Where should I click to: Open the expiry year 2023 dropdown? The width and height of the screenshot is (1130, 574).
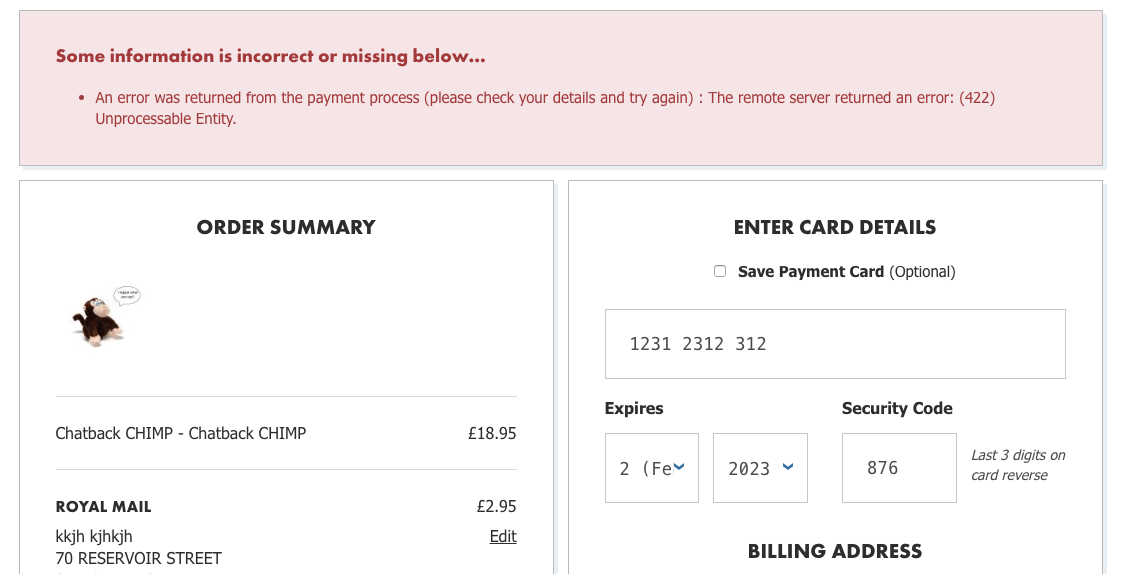pos(760,468)
